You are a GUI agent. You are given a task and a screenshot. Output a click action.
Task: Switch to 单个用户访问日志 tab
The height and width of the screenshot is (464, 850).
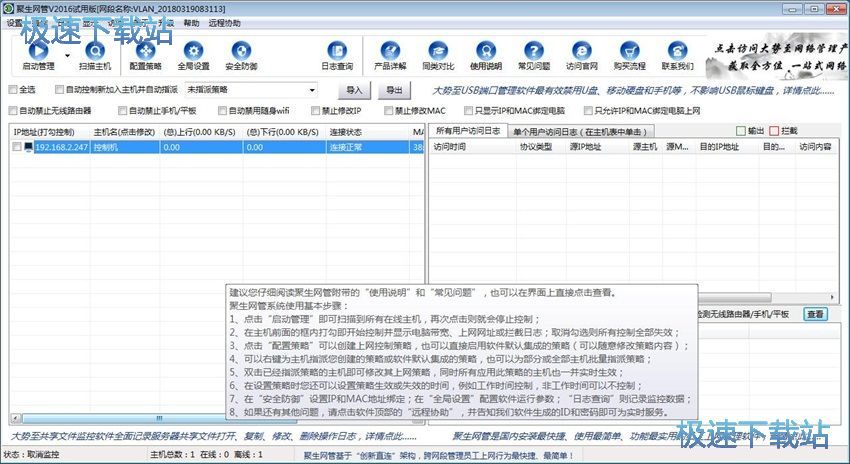click(x=581, y=132)
